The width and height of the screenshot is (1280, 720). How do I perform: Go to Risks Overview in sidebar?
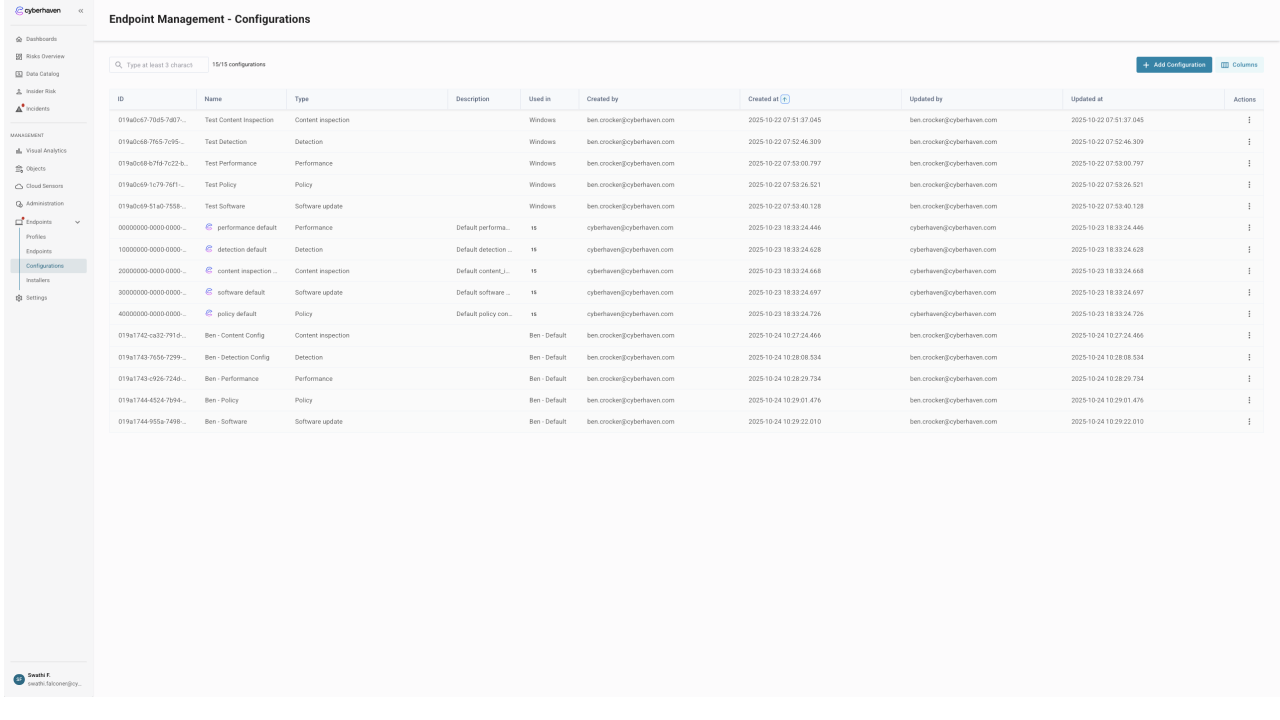pos(44,56)
